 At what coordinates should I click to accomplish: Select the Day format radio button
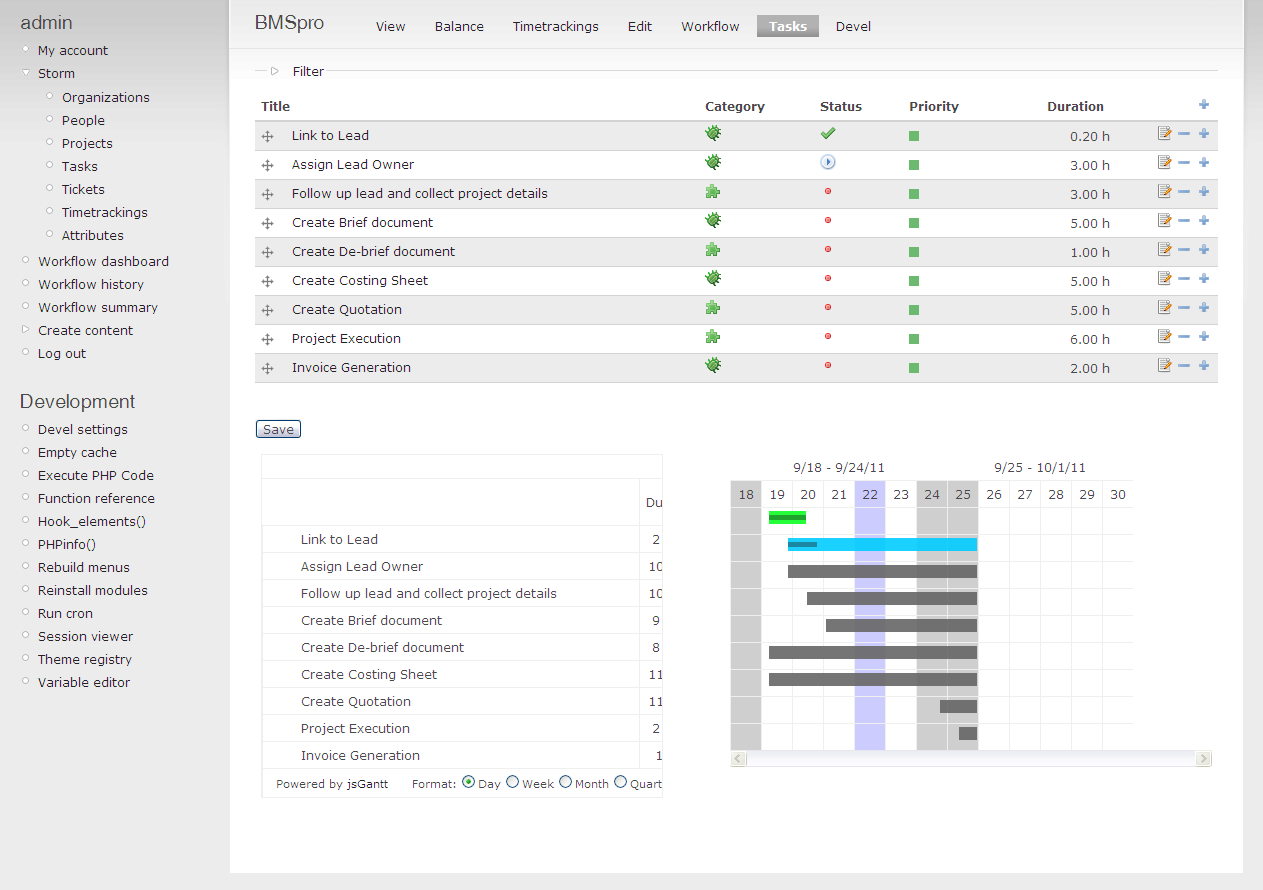click(468, 782)
